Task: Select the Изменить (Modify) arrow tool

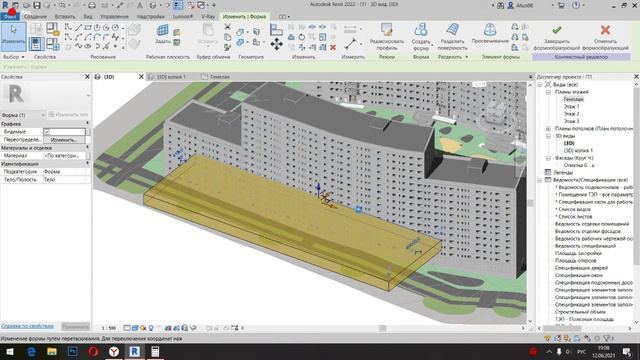Action: [13, 36]
